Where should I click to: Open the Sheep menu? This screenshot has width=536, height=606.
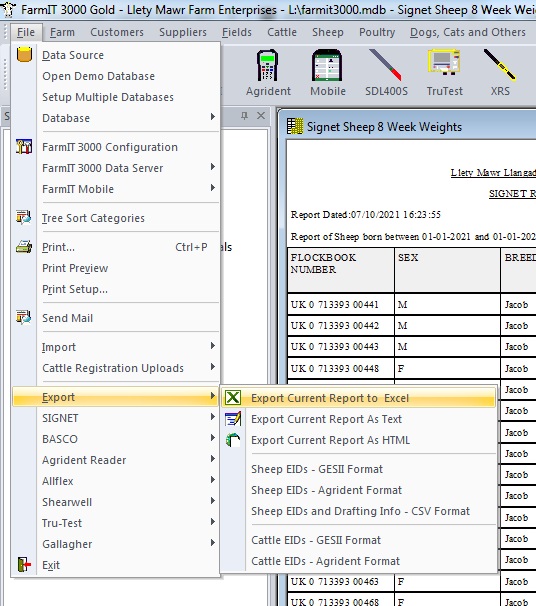click(x=328, y=32)
